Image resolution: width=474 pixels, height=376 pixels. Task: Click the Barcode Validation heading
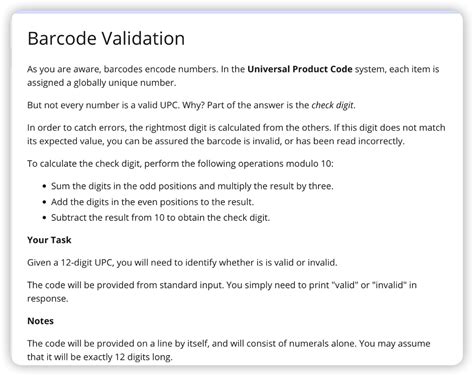click(106, 38)
